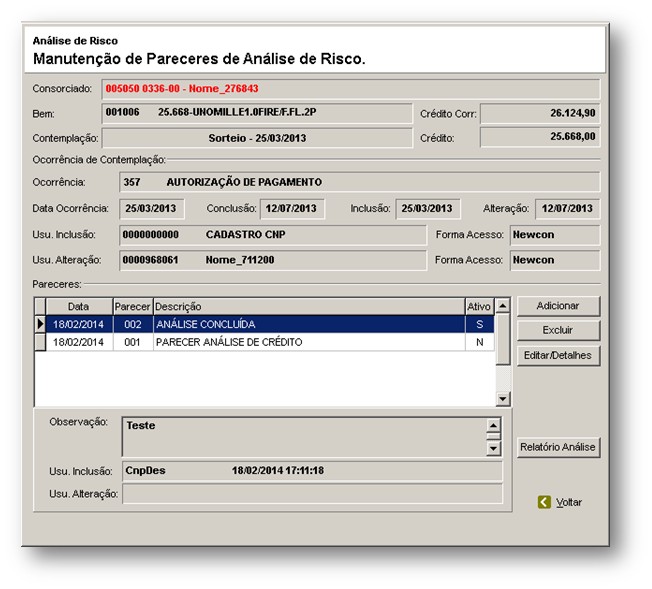Click the Bem field with UNOMILLE1.0FIRE
Image resolution: width=652 pixels, height=589 pixels.
257,113
